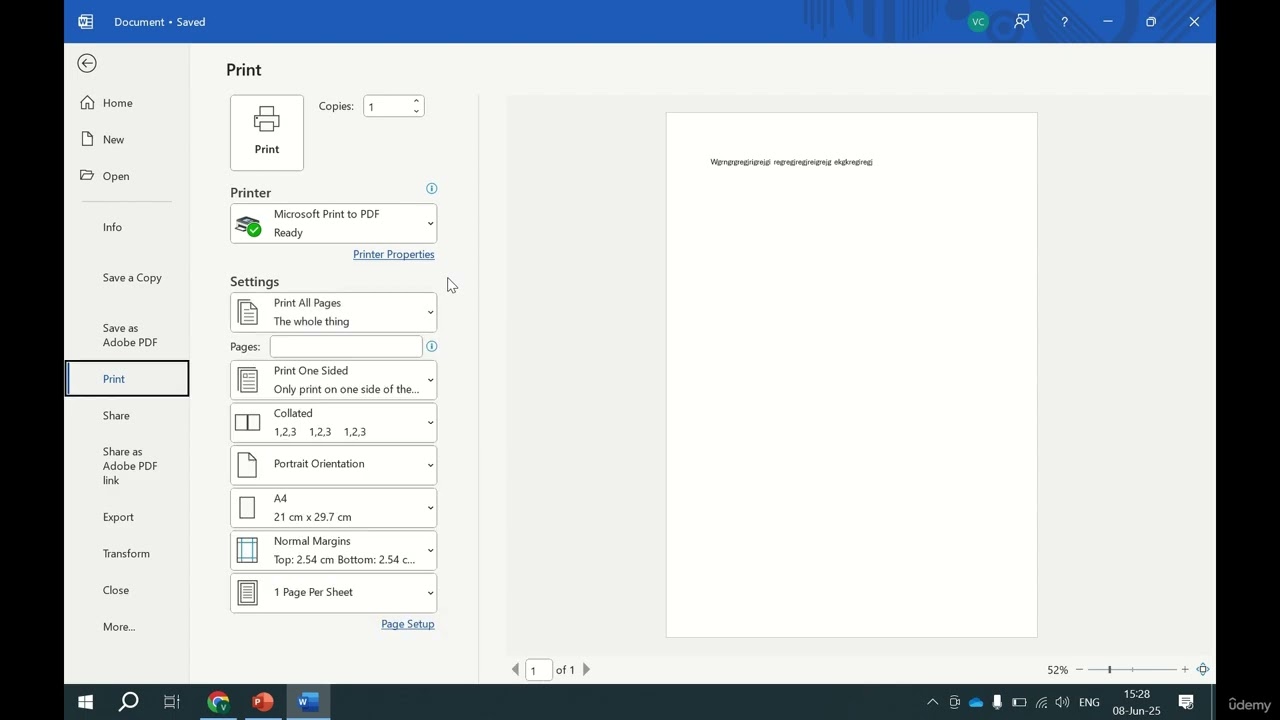The width and height of the screenshot is (1280, 720).
Task: Open Wi-Fi network icon in tray
Action: tap(1041, 702)
